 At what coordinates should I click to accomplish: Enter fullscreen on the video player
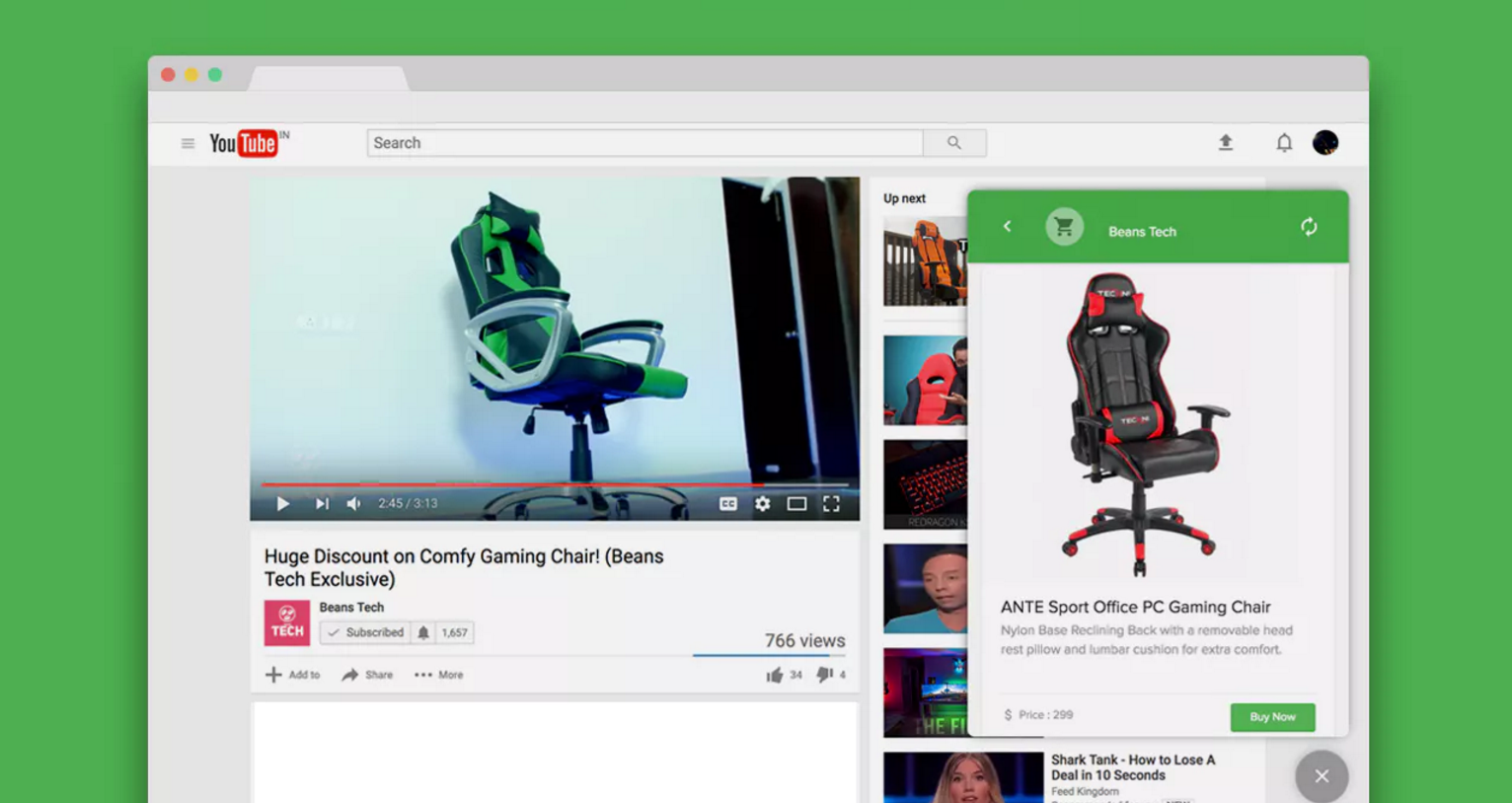pyautogui.click(x=832, y=503)
